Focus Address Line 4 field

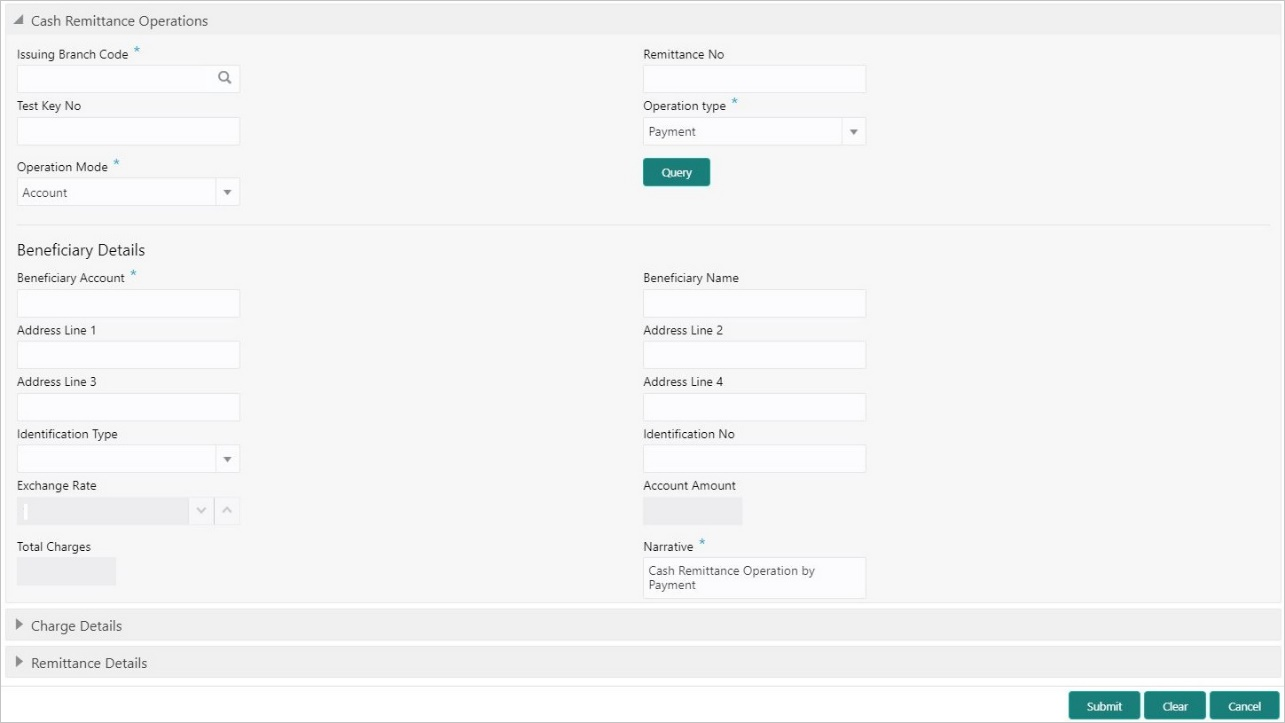754,407
